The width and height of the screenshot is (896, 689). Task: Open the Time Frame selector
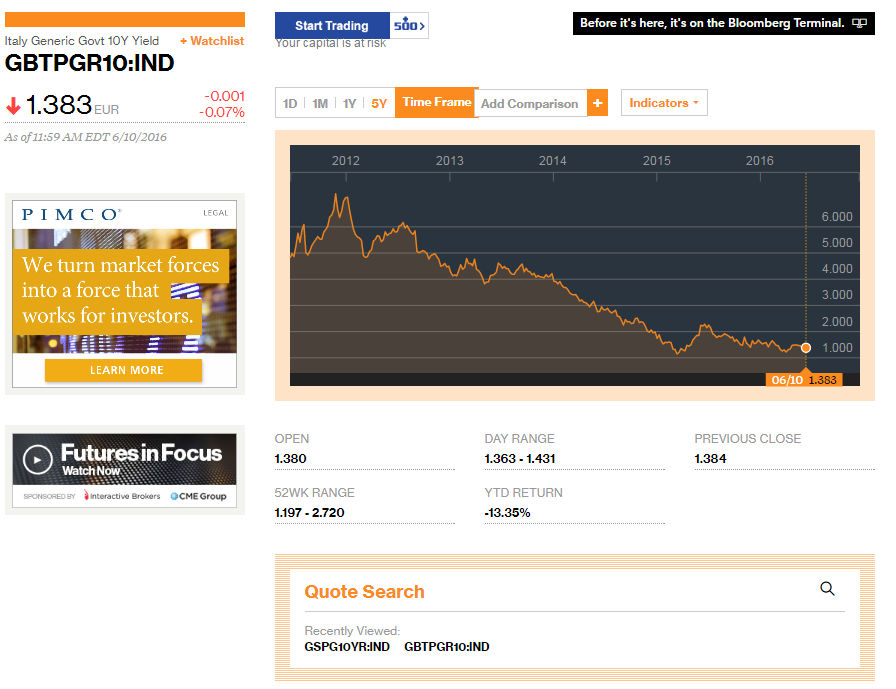(x=437, y=102)
